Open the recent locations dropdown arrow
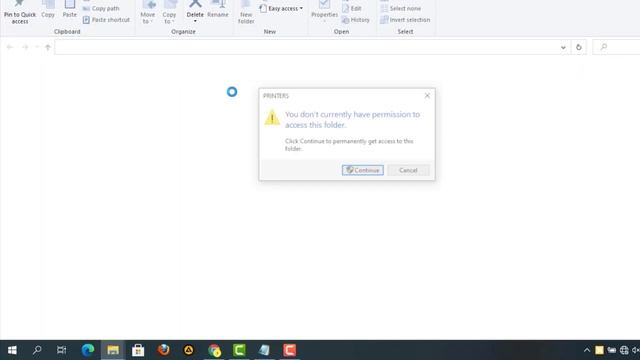 tap(37, 47)
